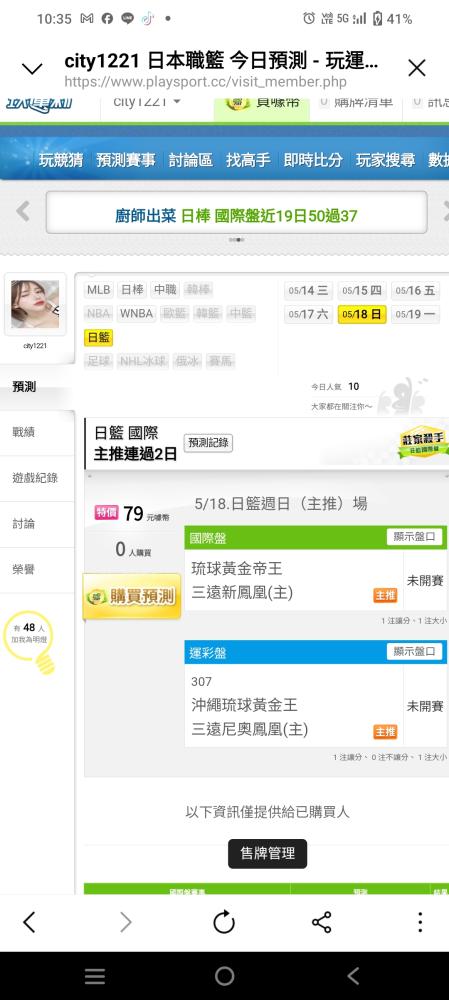
Task: Expand city1221 username dropdown
Action: tap(147, 103)
